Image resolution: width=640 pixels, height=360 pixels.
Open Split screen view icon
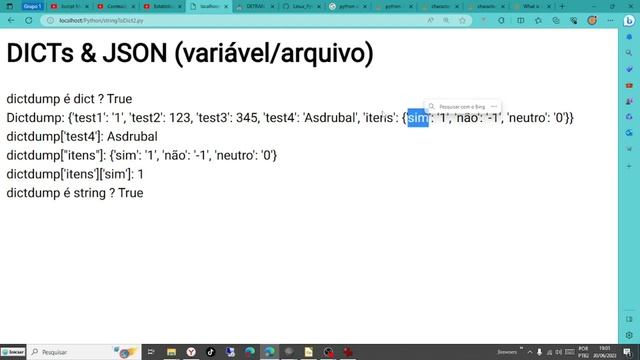tap(520, 20)
